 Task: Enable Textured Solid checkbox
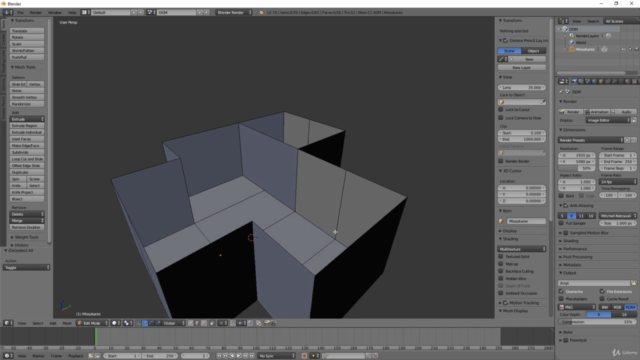pyautogui.click(x=501, y=256)
